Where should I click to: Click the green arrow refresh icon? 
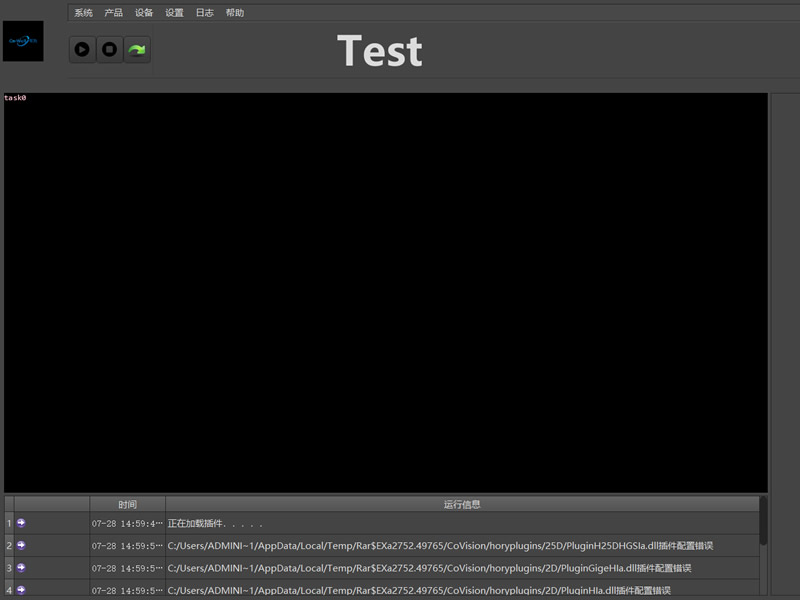(137, 49)
